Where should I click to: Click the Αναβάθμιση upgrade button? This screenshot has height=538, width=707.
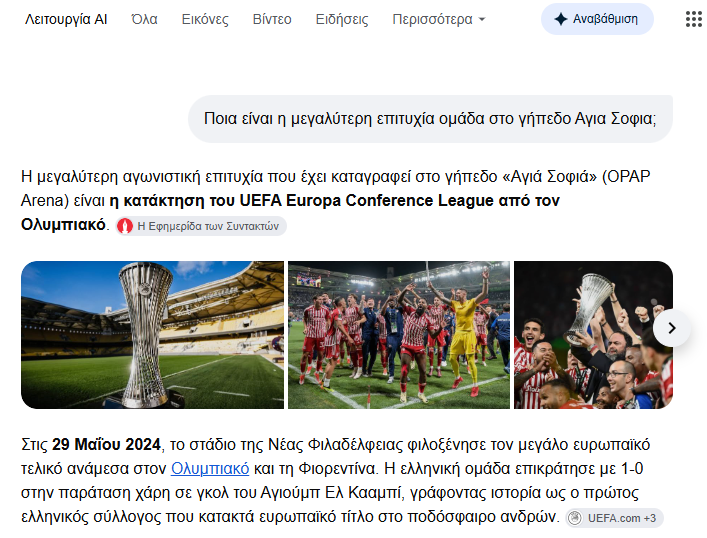(x=597, y=19)
